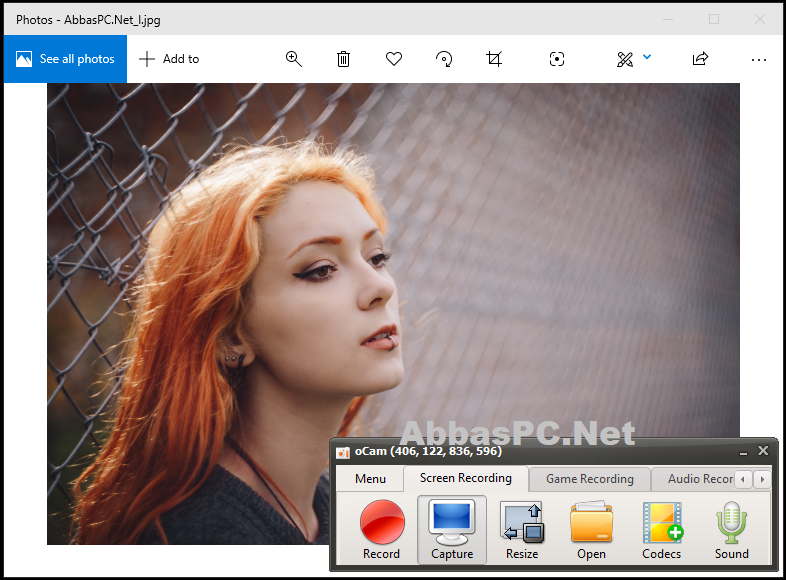
Task: Minimize the oCam window
Action: coord(743,452)
